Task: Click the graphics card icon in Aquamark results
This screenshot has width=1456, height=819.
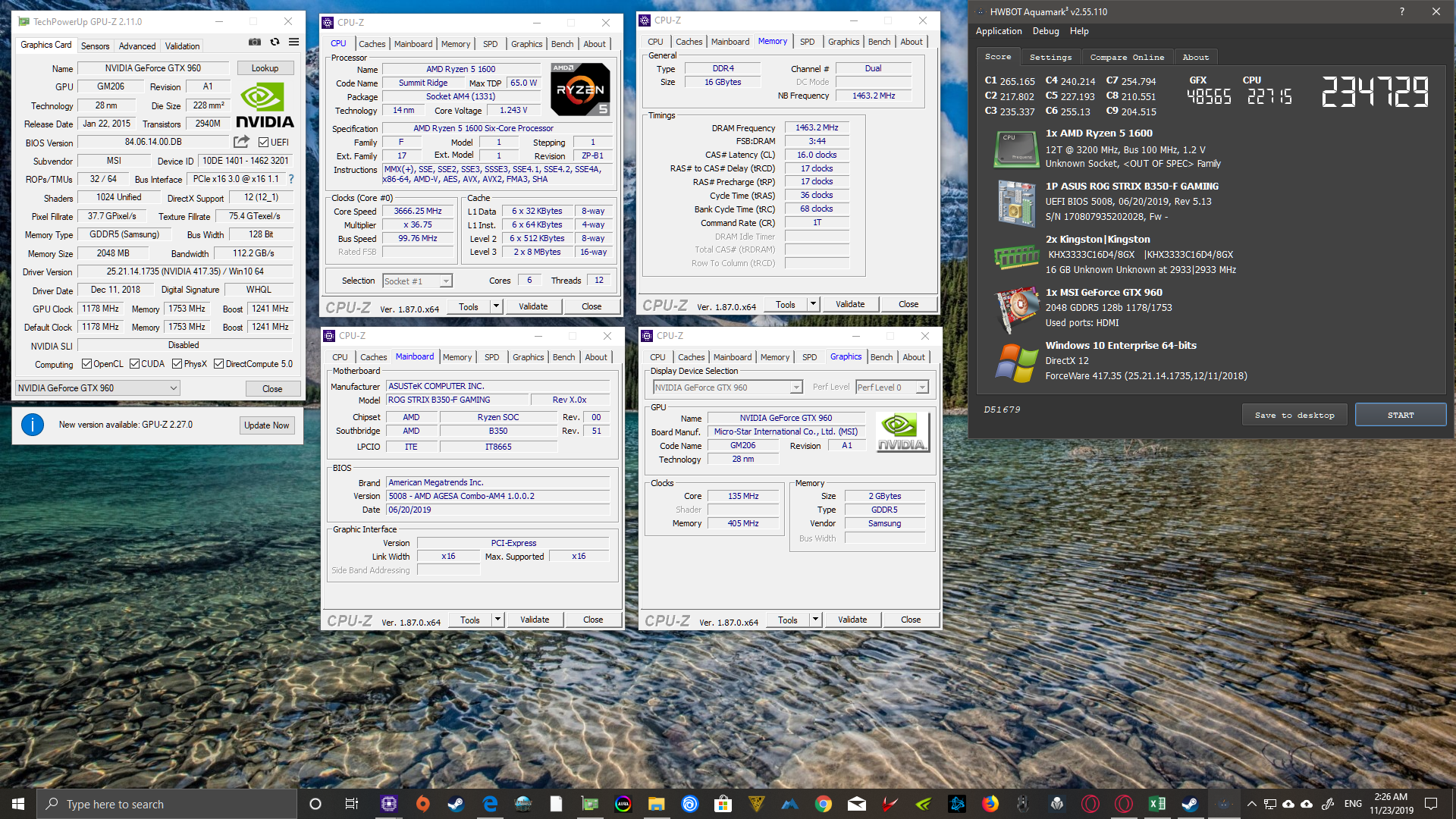Action: 1016,309
